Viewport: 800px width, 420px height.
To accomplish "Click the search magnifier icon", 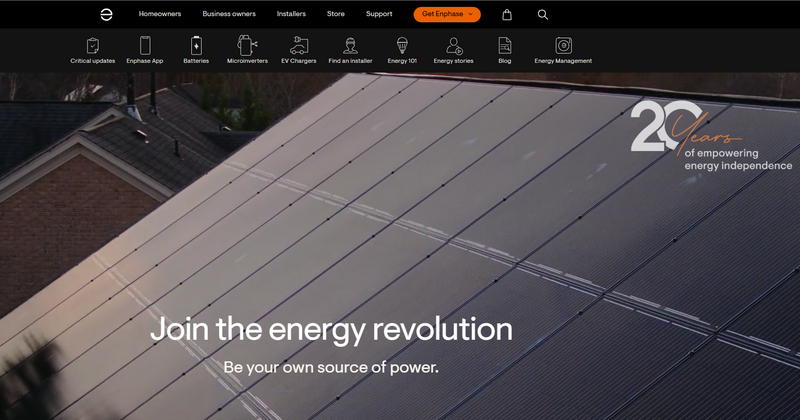I will click(x=543, y=15).
